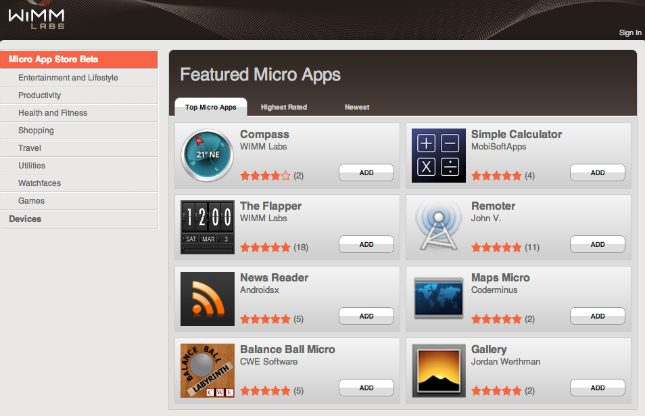Open the Maps Micro world map icon
Image resolution: width=645 pixels, height=416 pixels.
point(439,298)
